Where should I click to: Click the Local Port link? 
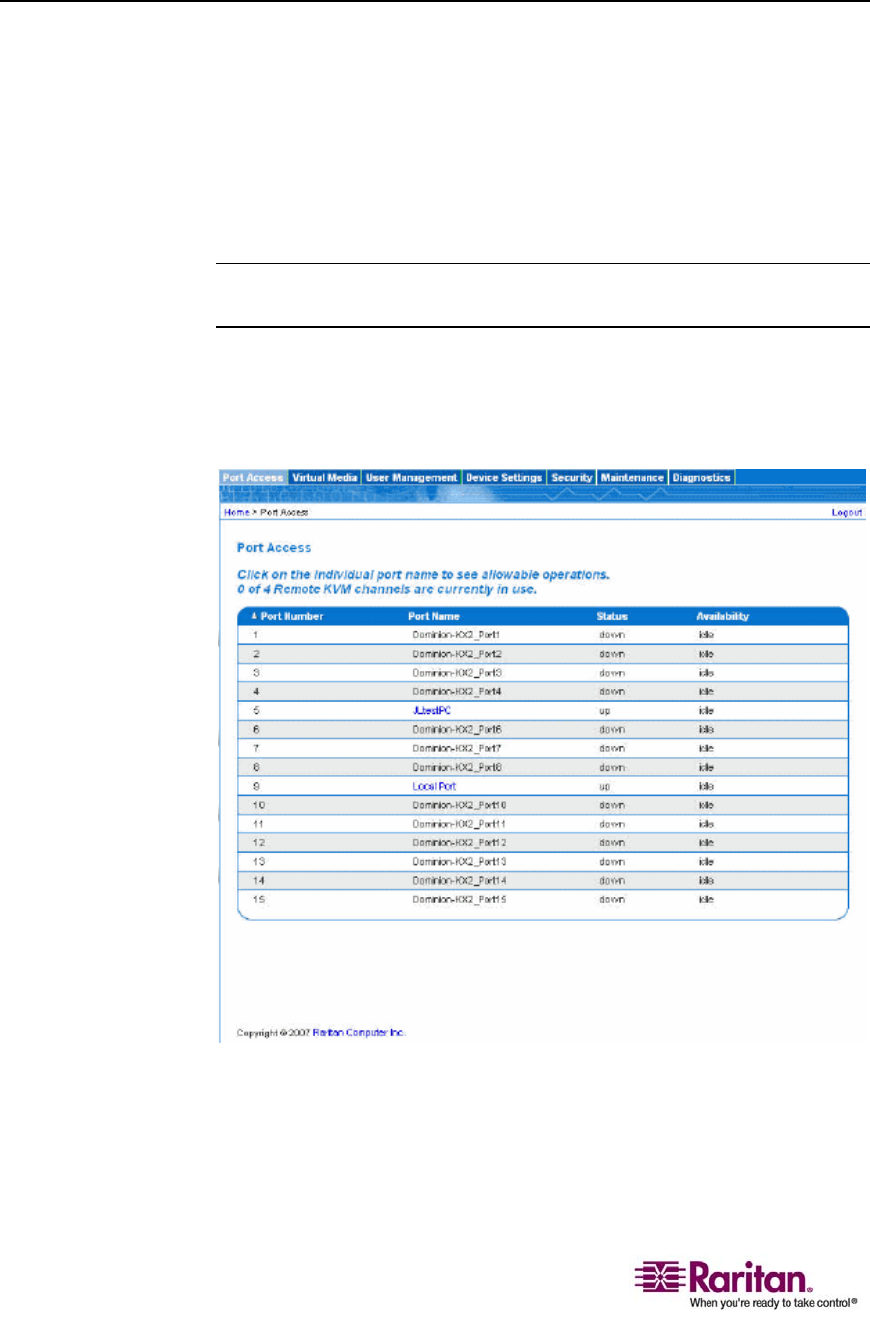tap(435, 786)
